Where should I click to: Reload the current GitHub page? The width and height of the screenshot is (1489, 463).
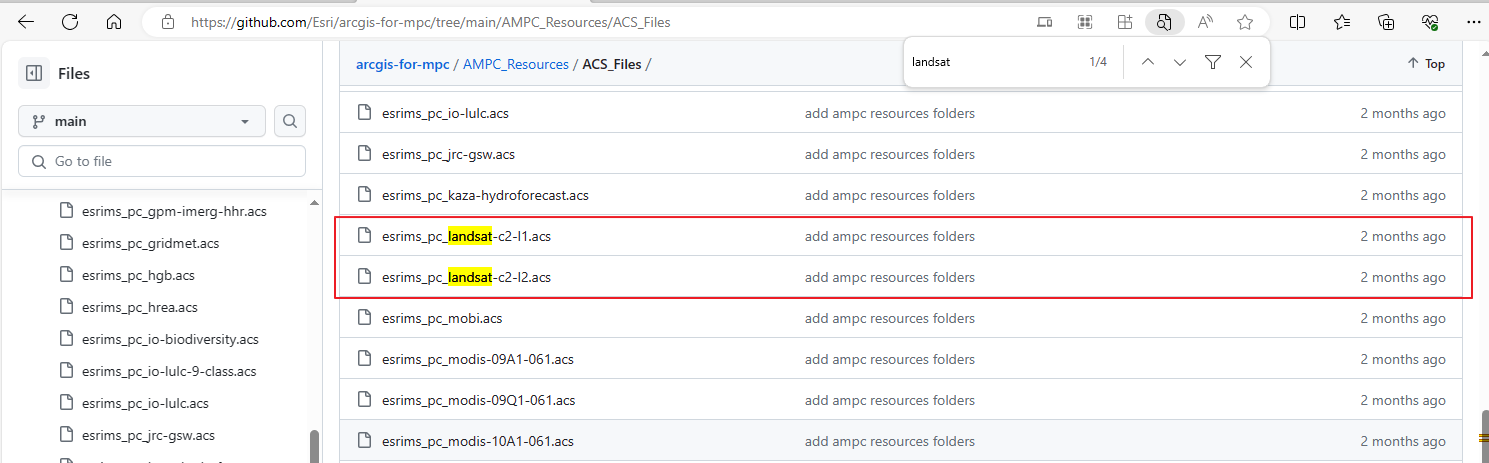coord(70,21)
